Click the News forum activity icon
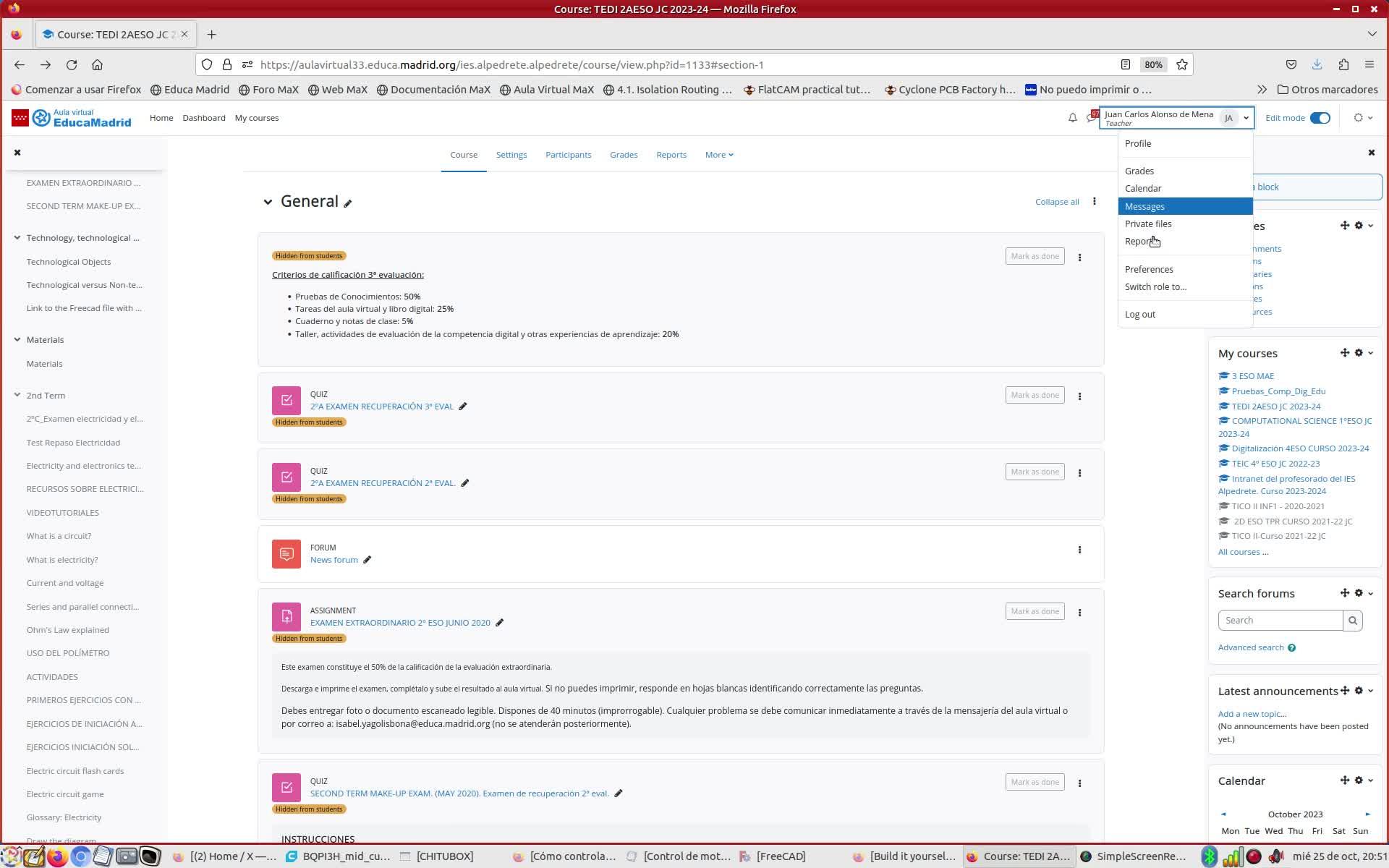The width and height of the screenshot is (1389, 868). [286, 554]
